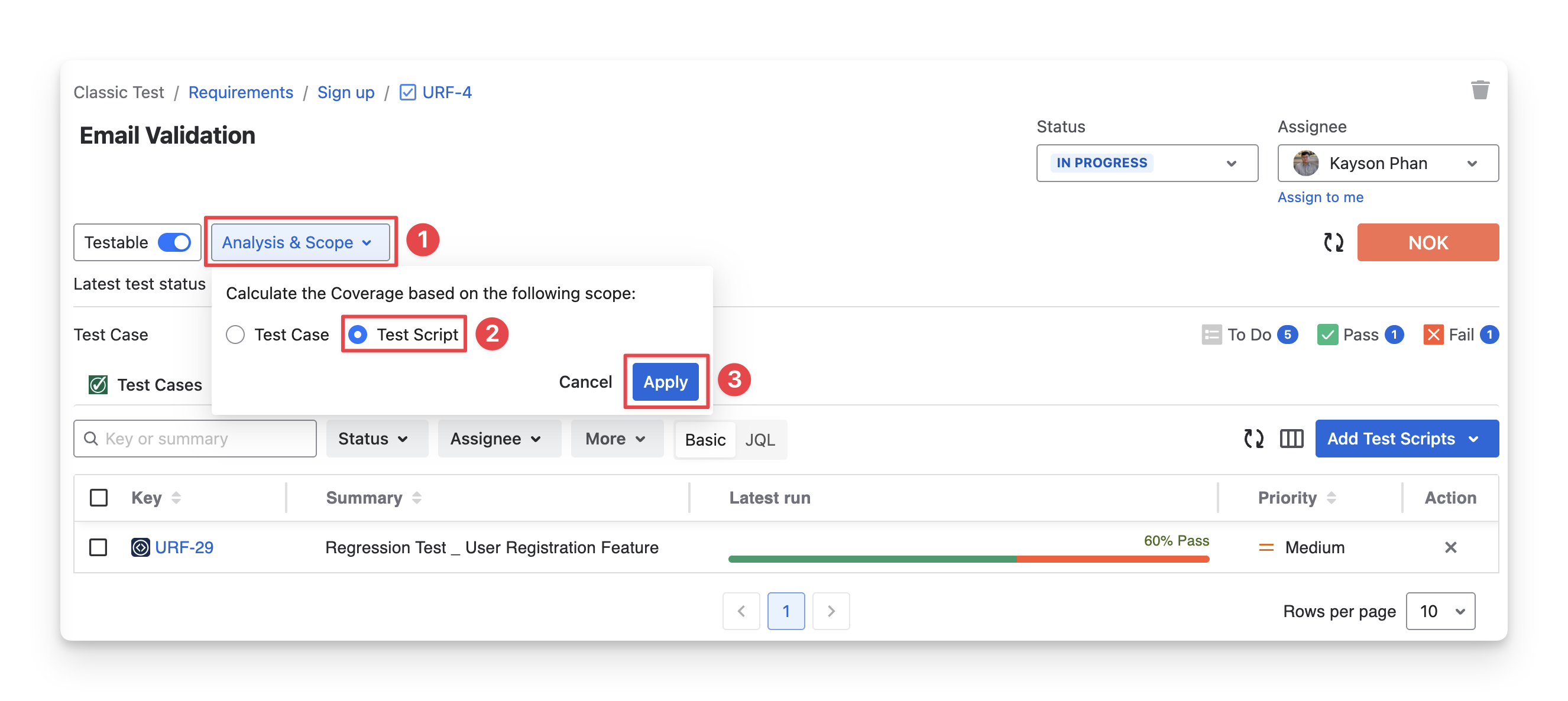
Task: Switch to the JQL search tab
Action: tap(760, 439)
